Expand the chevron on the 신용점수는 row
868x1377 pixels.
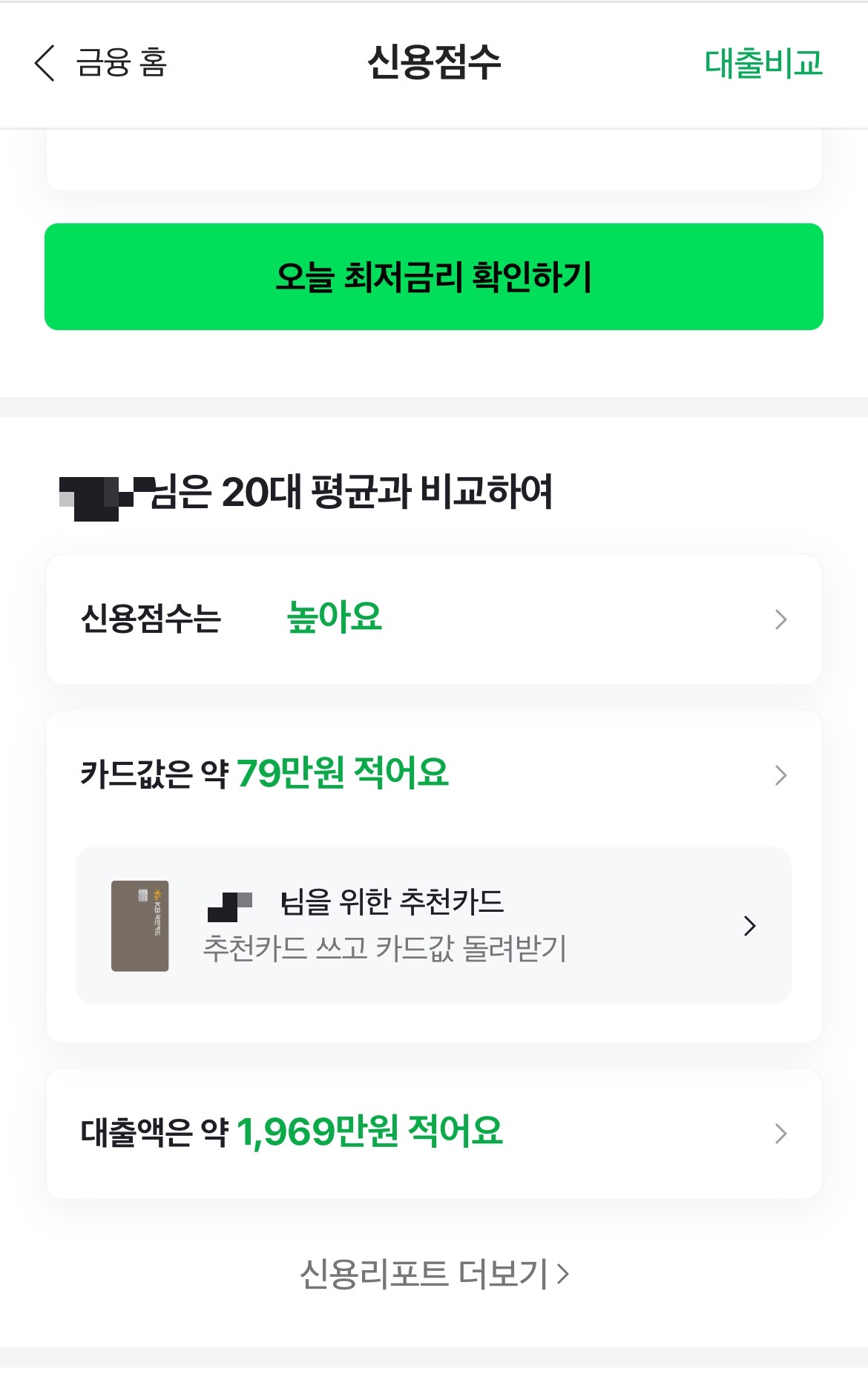780,620
